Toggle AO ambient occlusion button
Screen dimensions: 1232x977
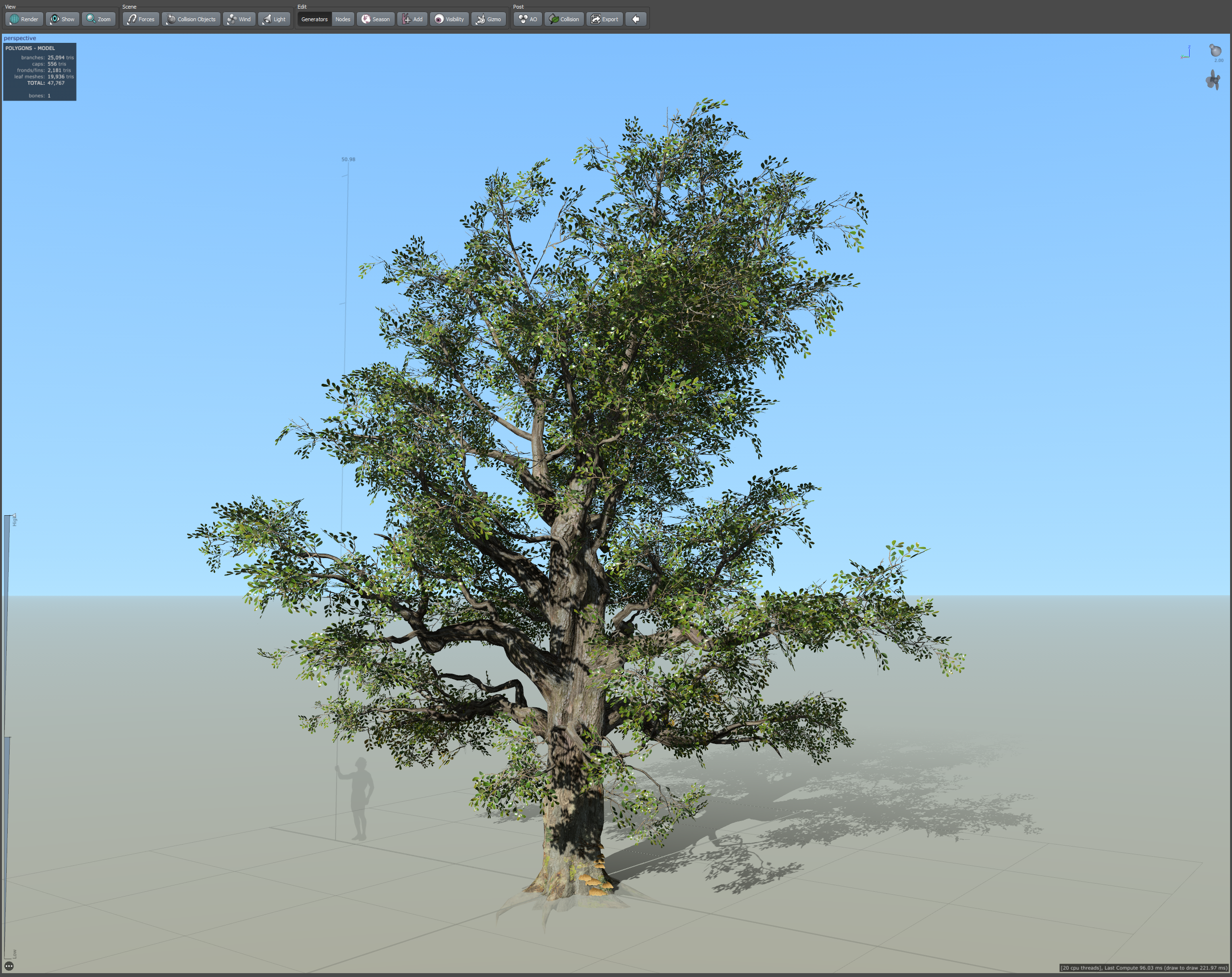click(x=528, y=19)
